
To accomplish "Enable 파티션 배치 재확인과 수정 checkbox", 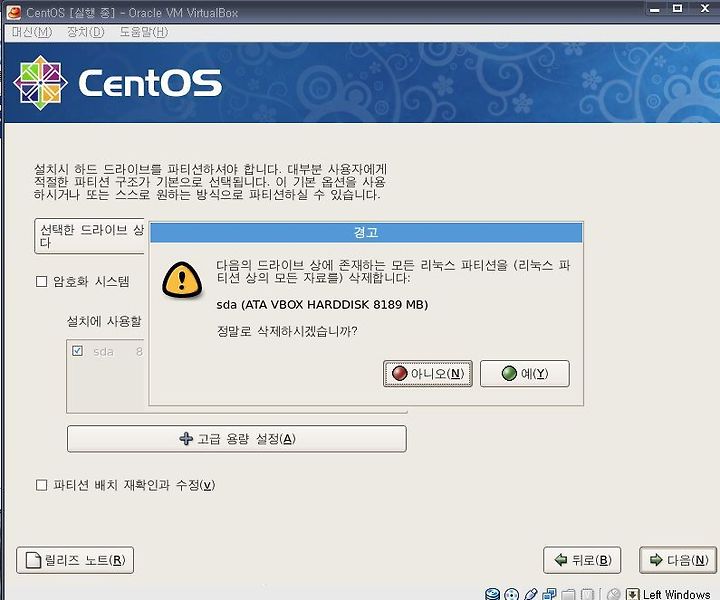I will pos(41,485).
